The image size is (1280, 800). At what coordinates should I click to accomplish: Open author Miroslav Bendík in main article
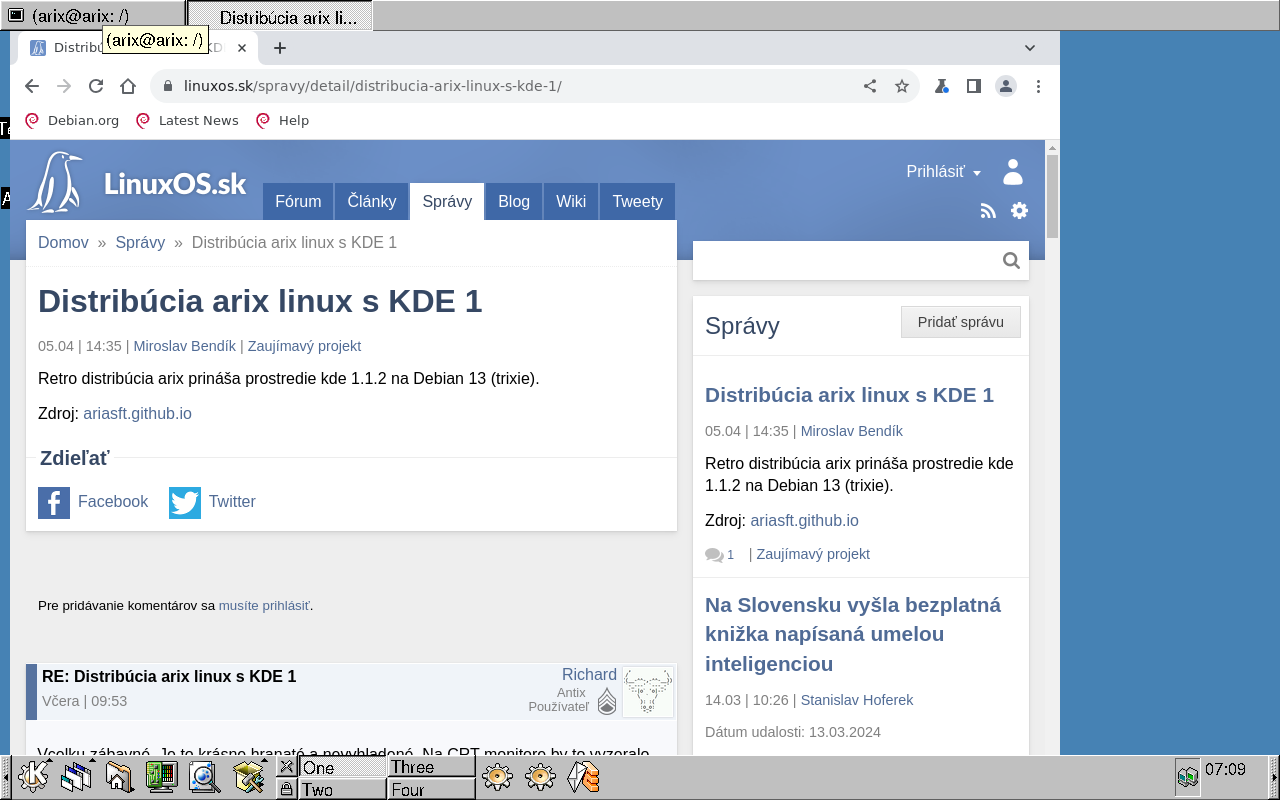(x=185, y=346)
